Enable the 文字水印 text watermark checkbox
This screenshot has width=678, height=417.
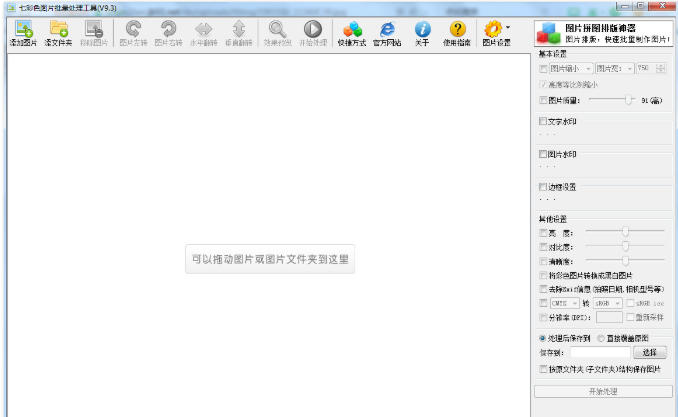pyautogui.click(x=543, y=121)
